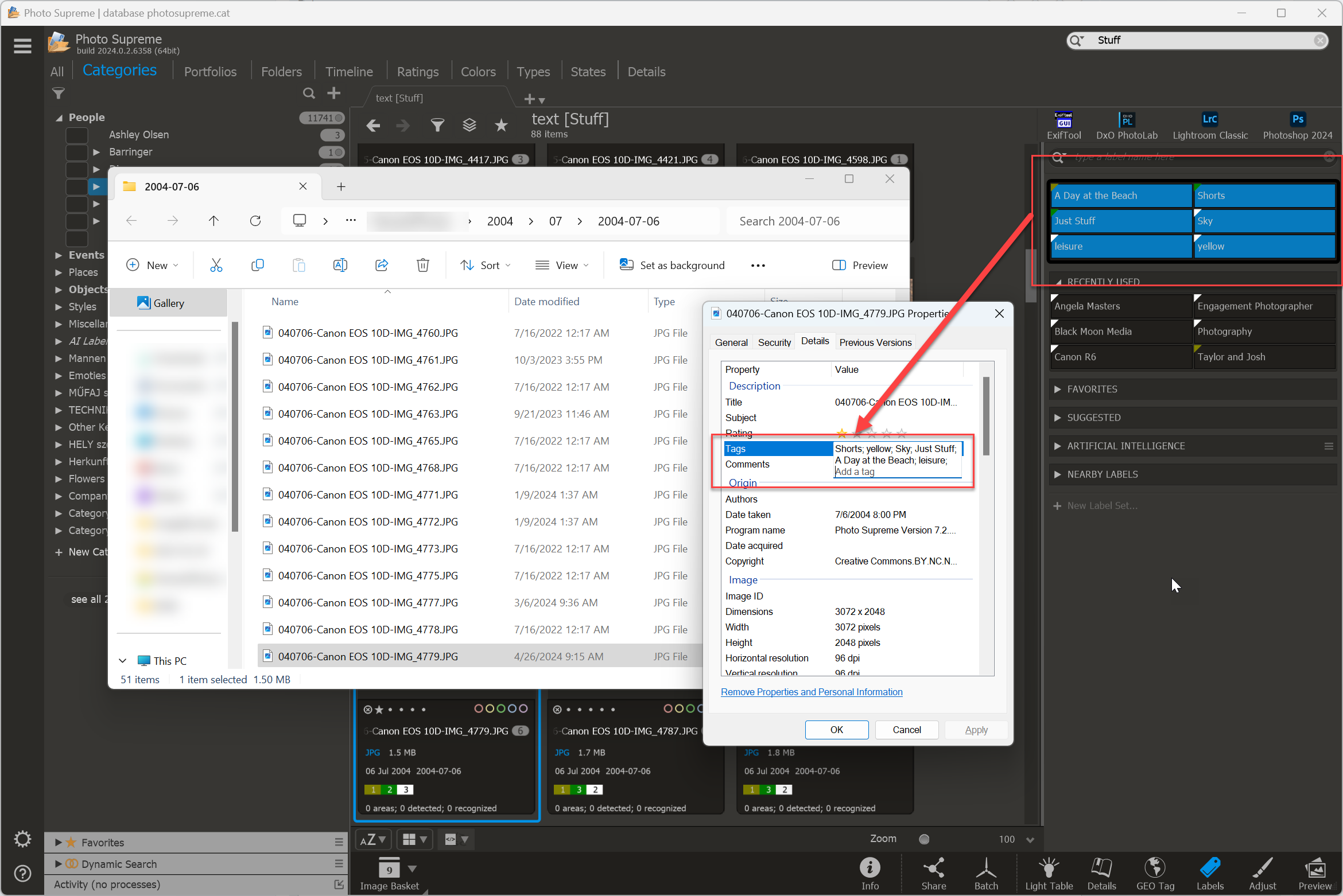Open help question mark icon
The image size is (1343, 896).
click(22, 874)
